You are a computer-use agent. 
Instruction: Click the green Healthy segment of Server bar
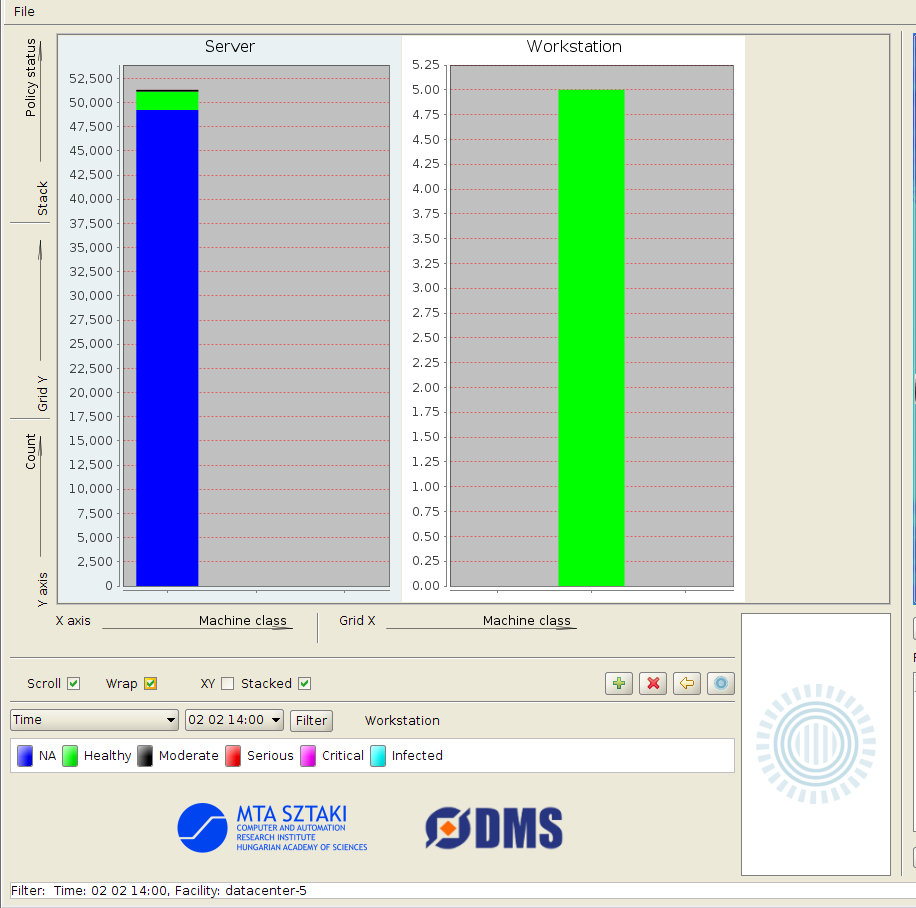167,100
